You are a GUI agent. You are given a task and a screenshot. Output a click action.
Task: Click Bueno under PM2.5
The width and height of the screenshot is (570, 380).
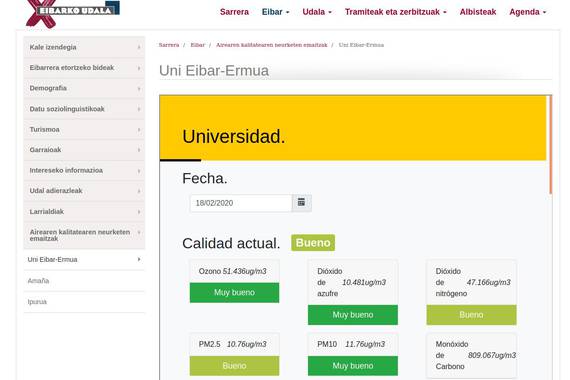click(x=234, y=366)
